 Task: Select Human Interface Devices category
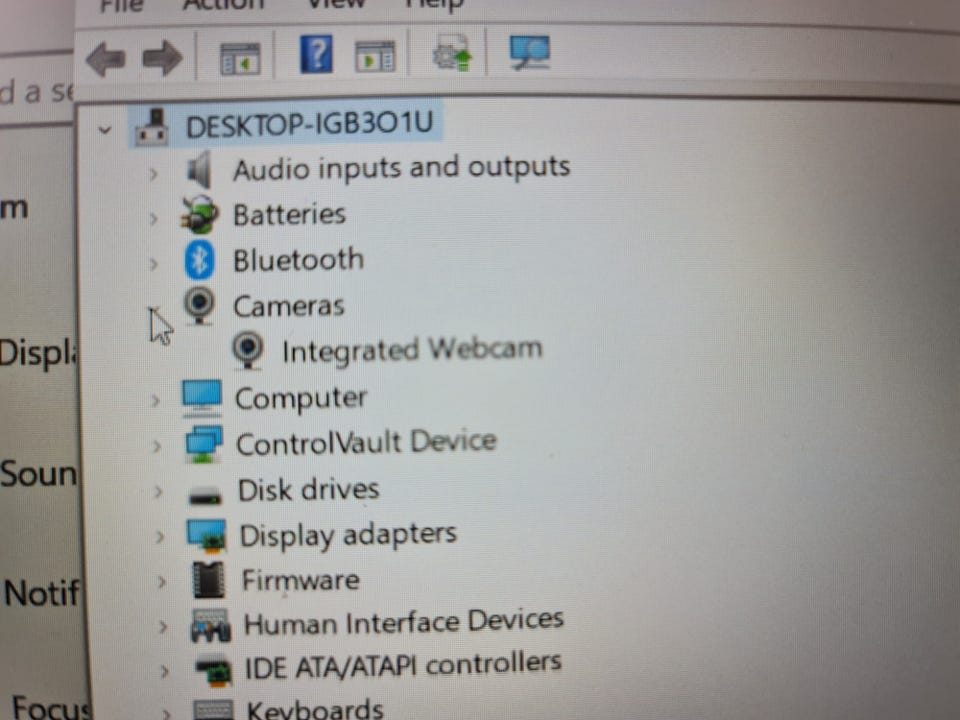coord(403,622)
